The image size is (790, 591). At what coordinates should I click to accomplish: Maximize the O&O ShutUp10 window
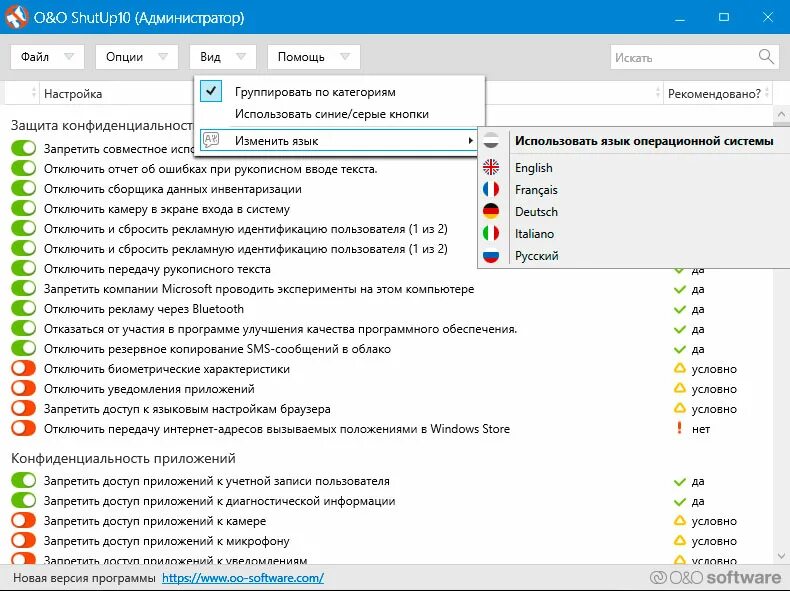point(724,17)
